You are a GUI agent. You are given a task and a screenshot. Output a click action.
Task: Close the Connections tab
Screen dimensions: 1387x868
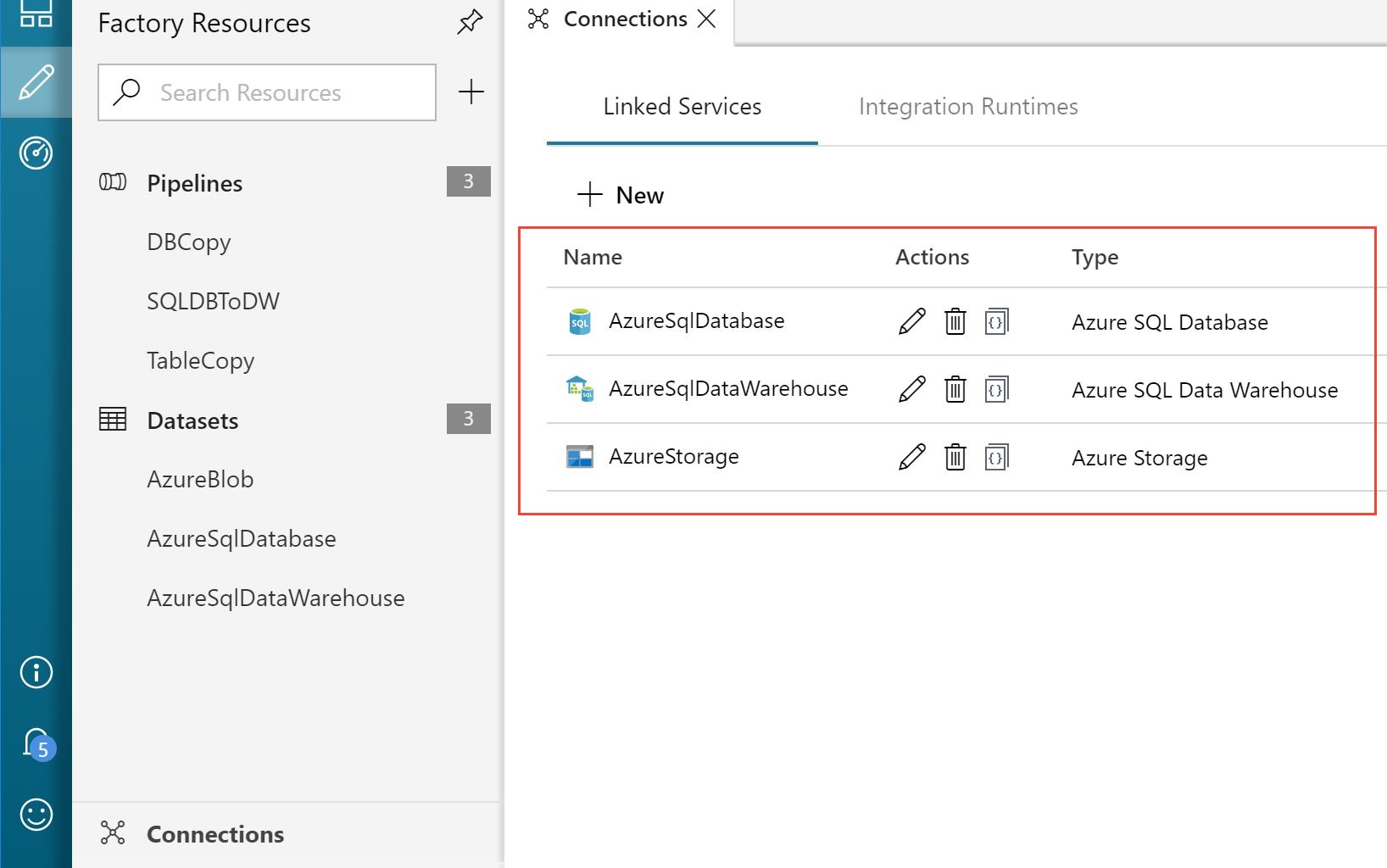(706, 19)
